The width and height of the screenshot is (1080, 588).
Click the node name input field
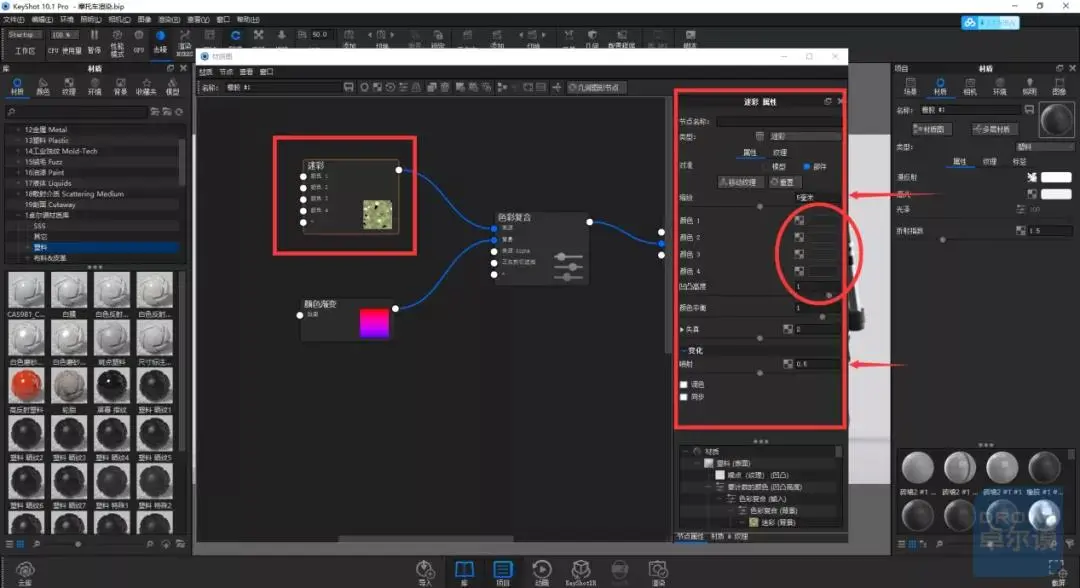click(778, 121)
